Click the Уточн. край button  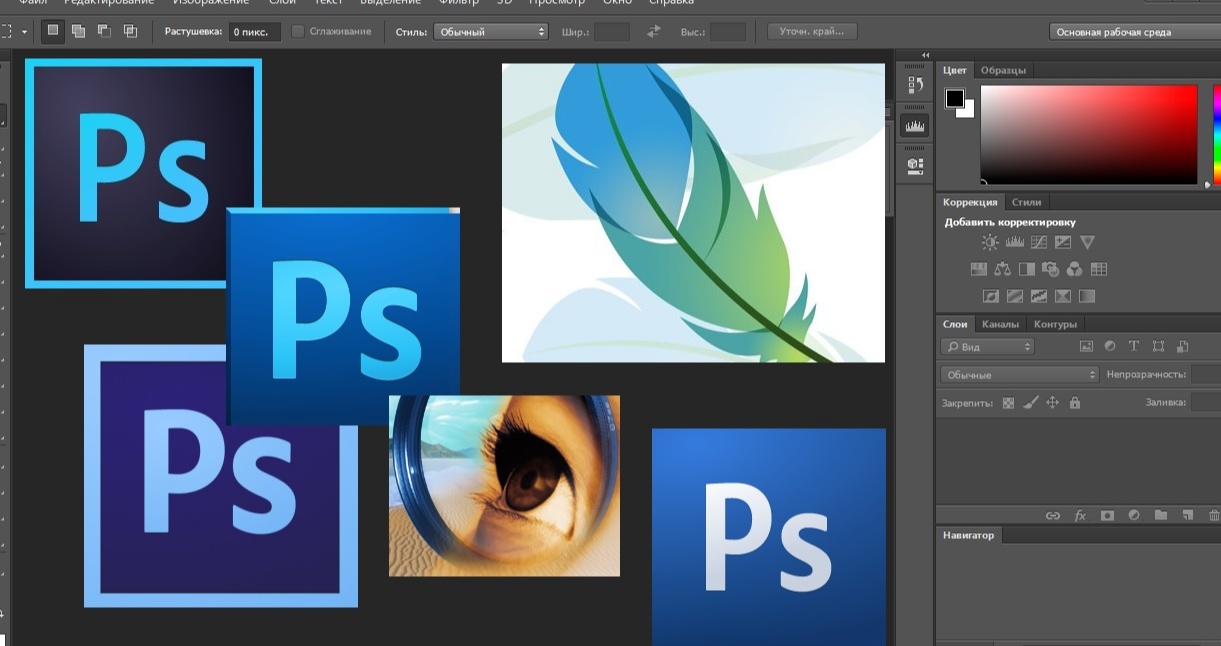pyautogui.click(x=812, y=32)
